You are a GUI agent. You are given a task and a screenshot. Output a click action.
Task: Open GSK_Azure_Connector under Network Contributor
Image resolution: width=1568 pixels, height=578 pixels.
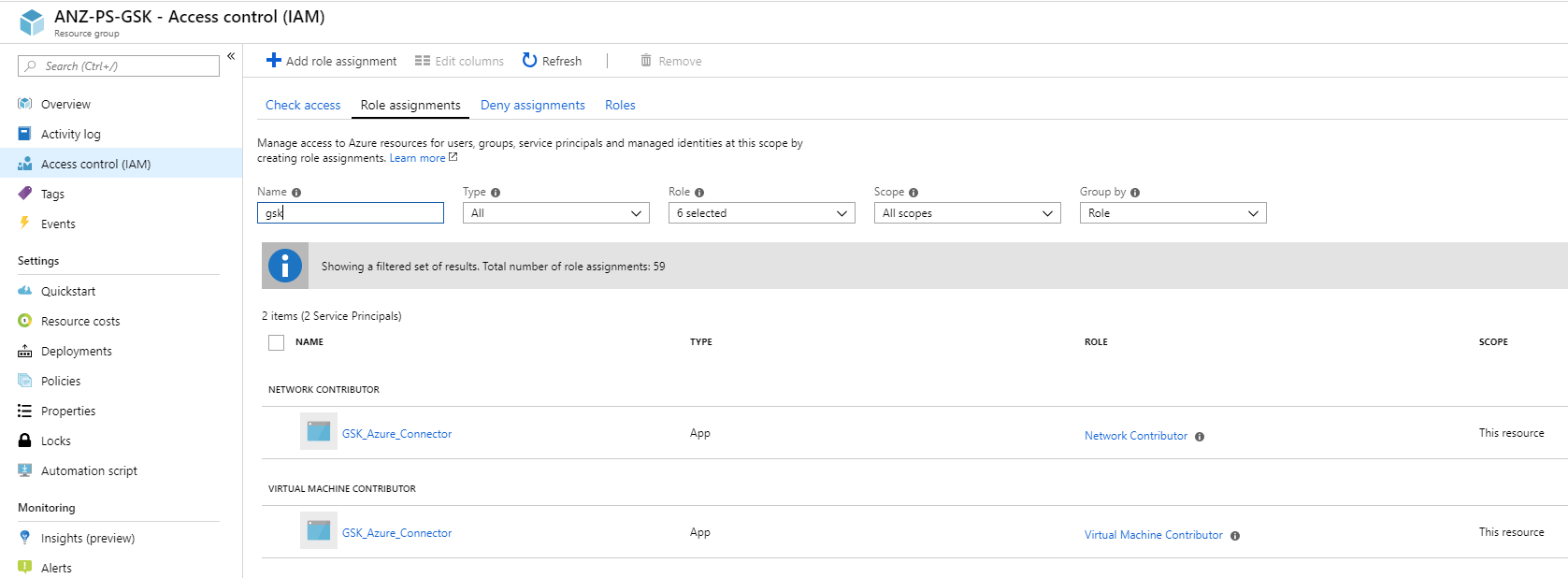click(396, 434)
